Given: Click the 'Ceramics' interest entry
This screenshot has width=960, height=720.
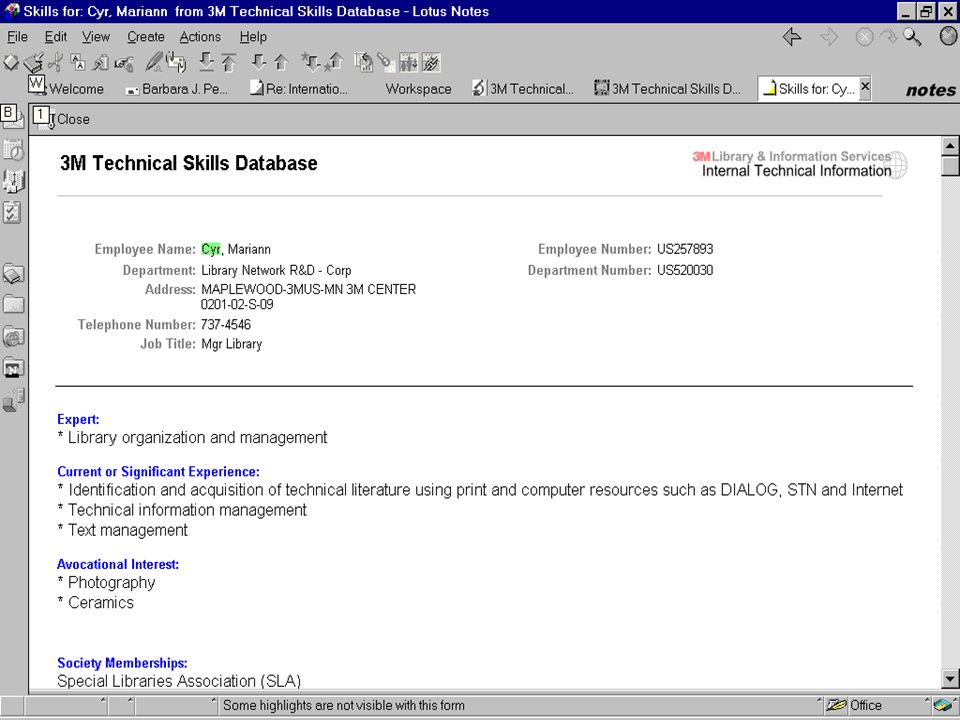Looking at the screenshot, I should point(101,602).
